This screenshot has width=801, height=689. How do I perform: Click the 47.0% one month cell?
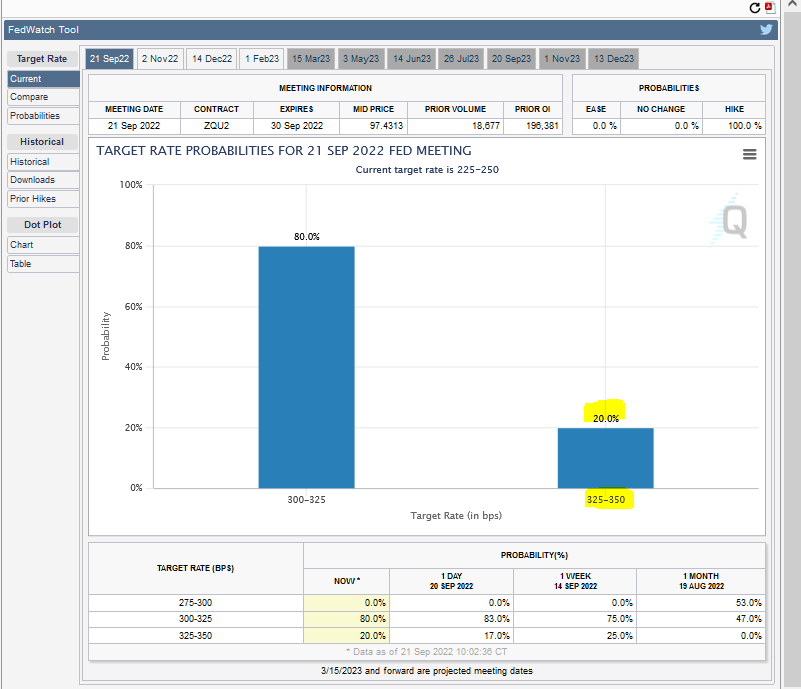(701, 619)
